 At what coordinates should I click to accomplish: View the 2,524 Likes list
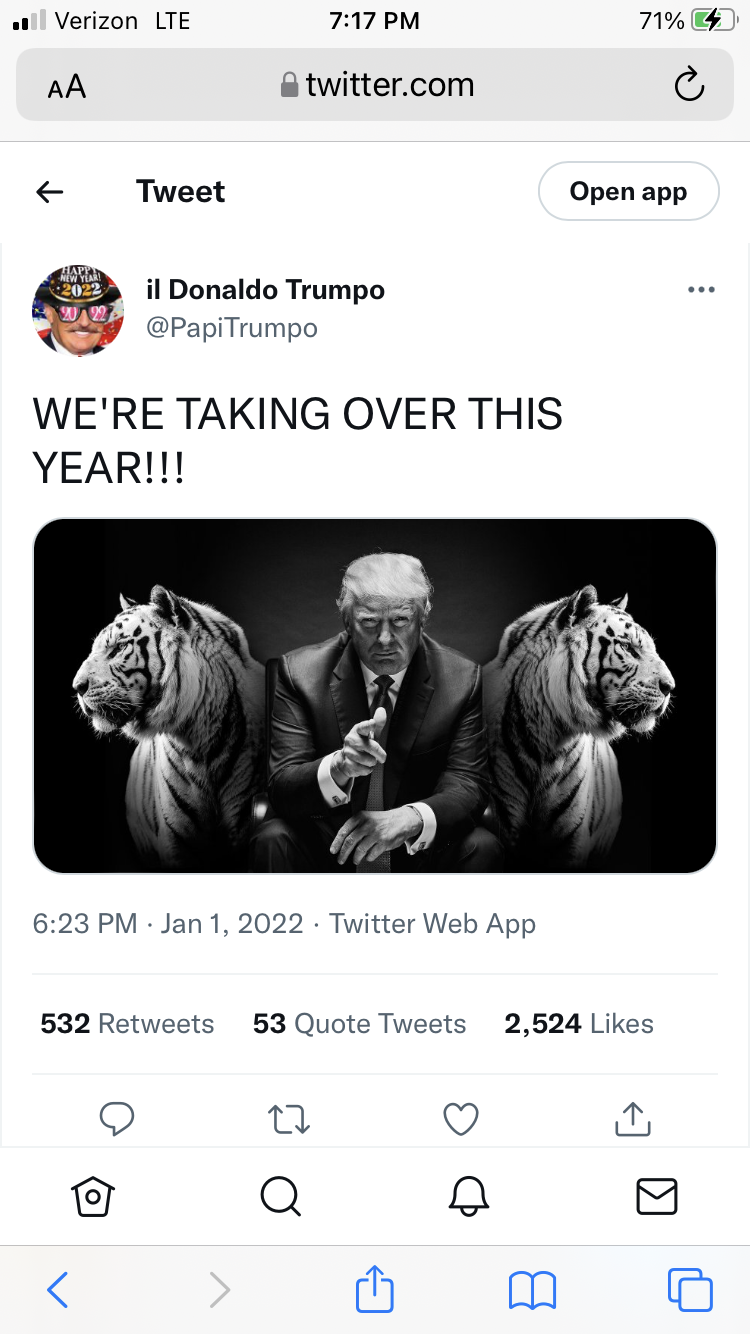579,1024
